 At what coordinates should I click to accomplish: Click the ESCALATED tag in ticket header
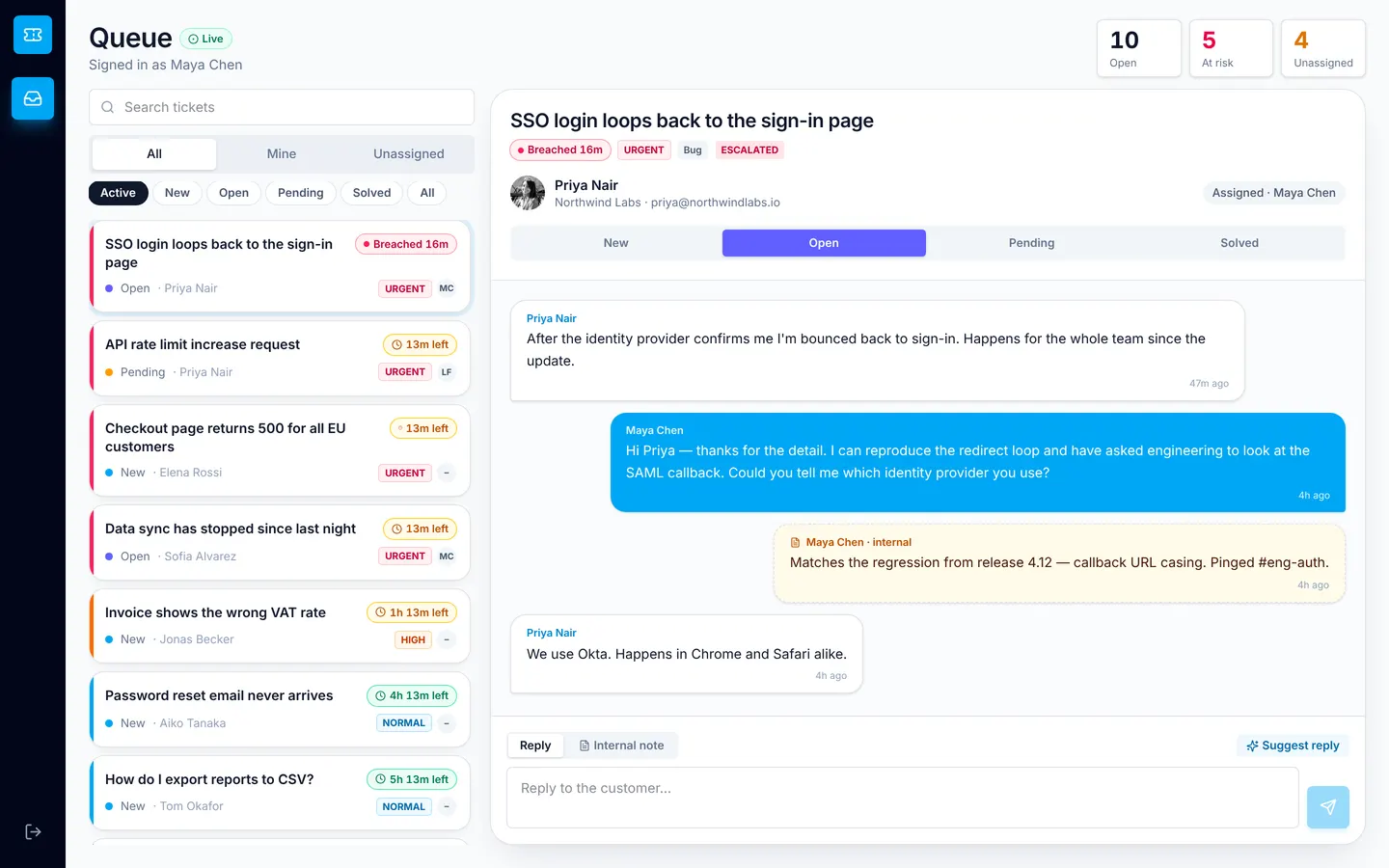tap(749, 150)
